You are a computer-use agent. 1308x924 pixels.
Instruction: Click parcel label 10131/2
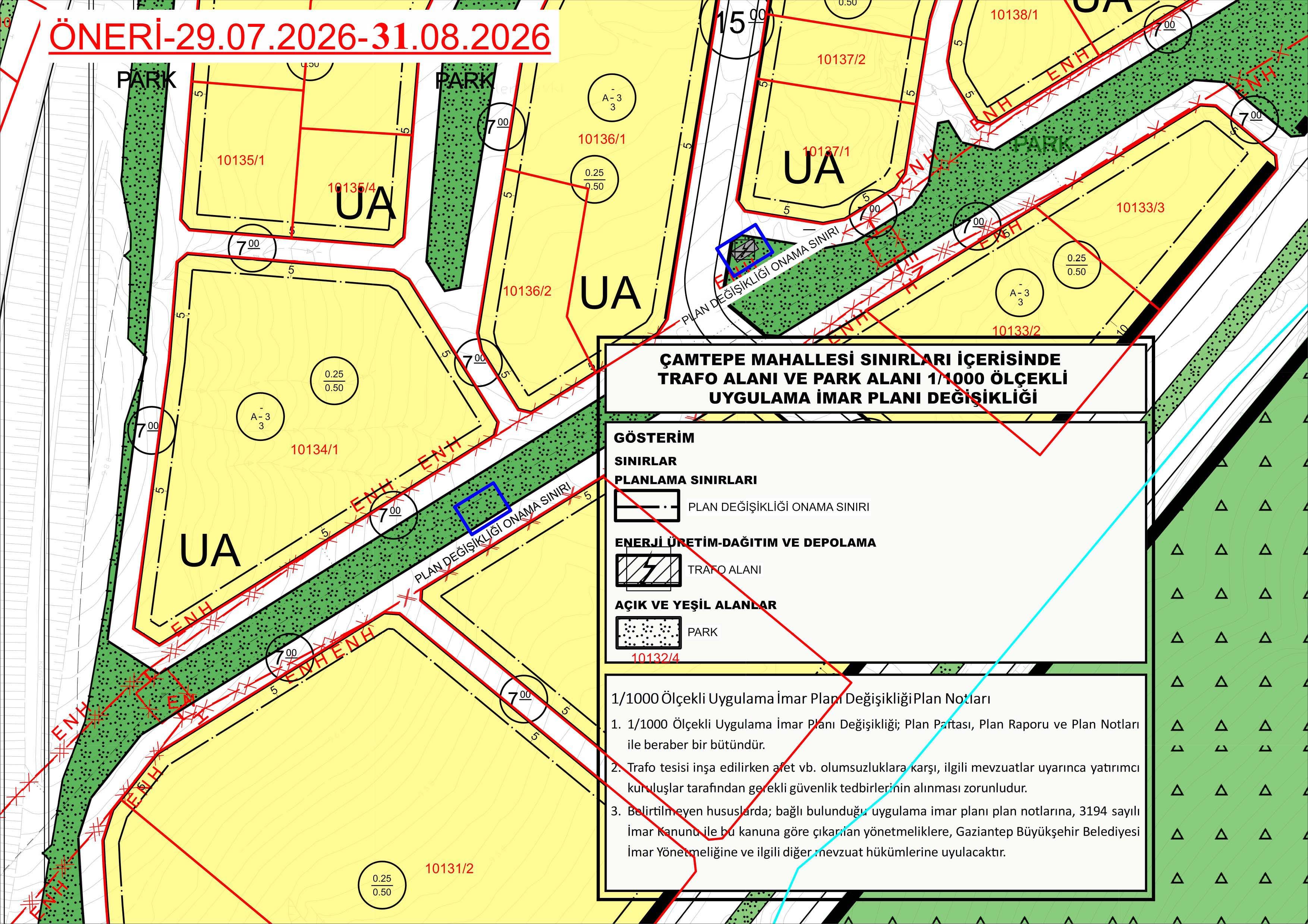point(449,869)
